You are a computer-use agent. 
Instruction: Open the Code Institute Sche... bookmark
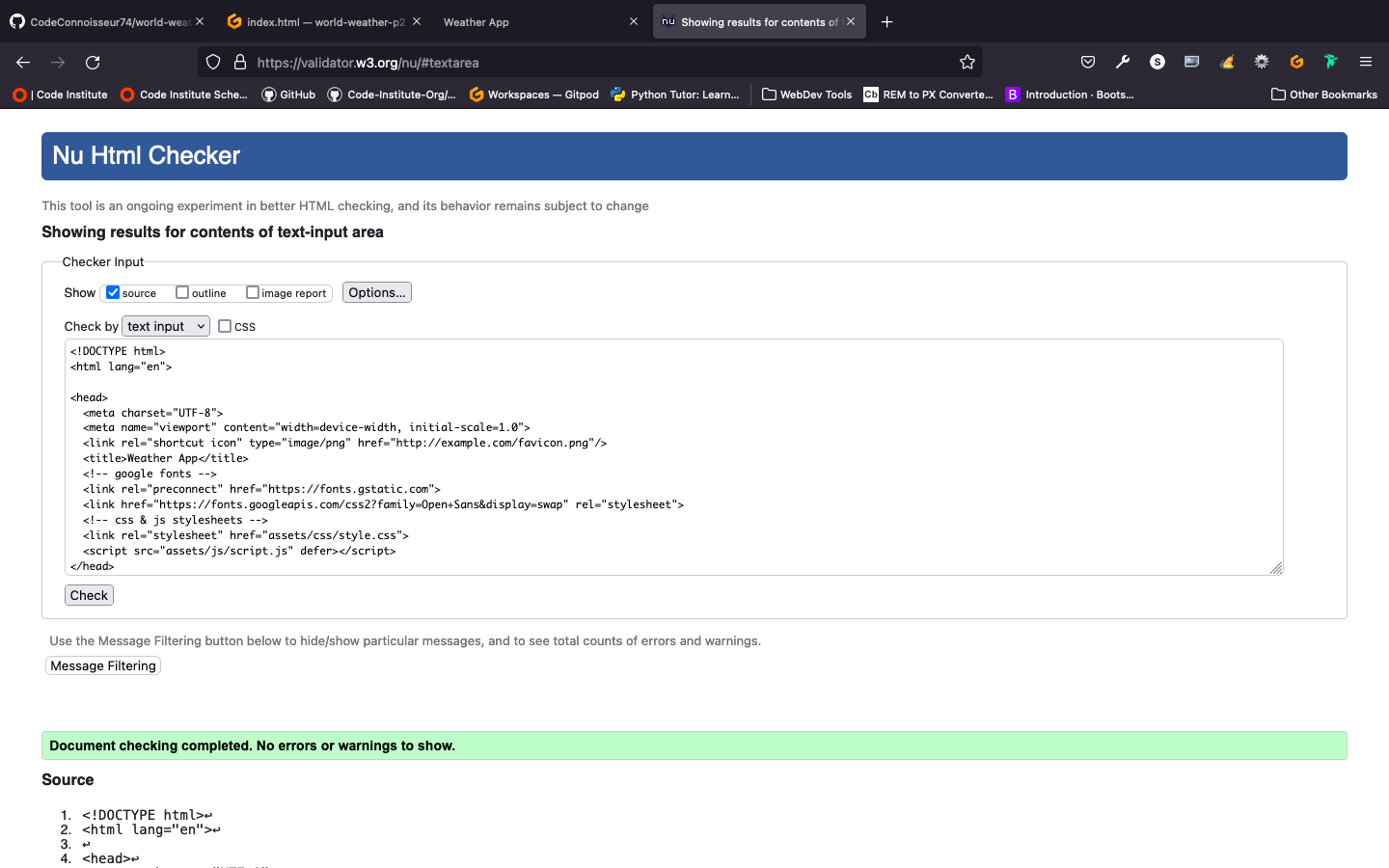tap(184, 95)
